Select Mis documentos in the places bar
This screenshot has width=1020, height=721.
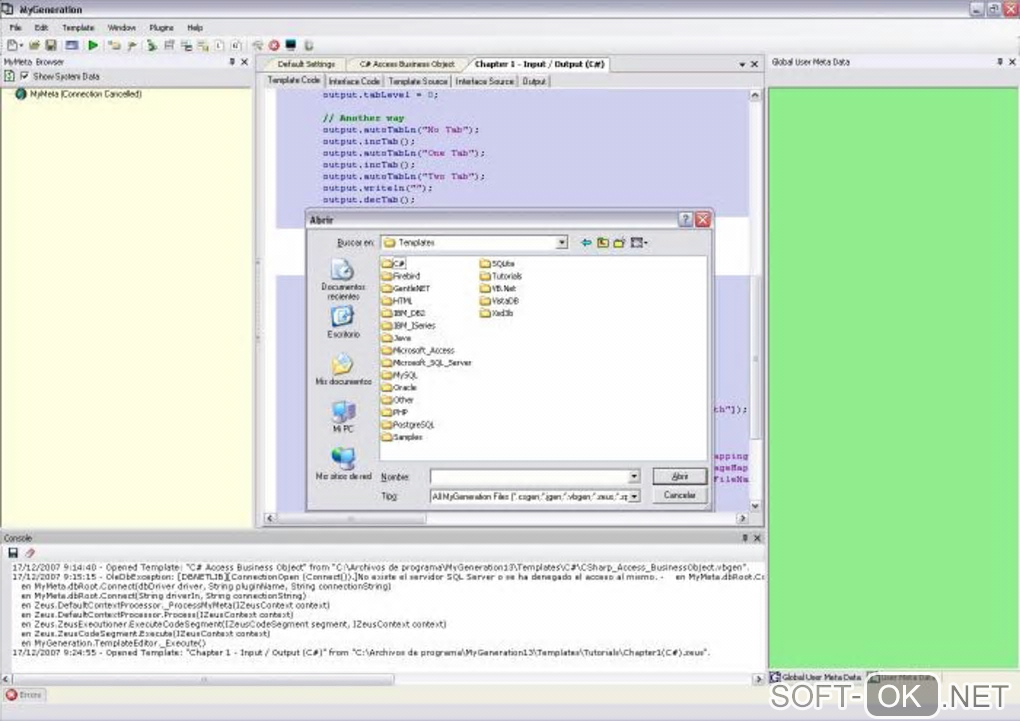pyautogui.click(x=343, y=369)
